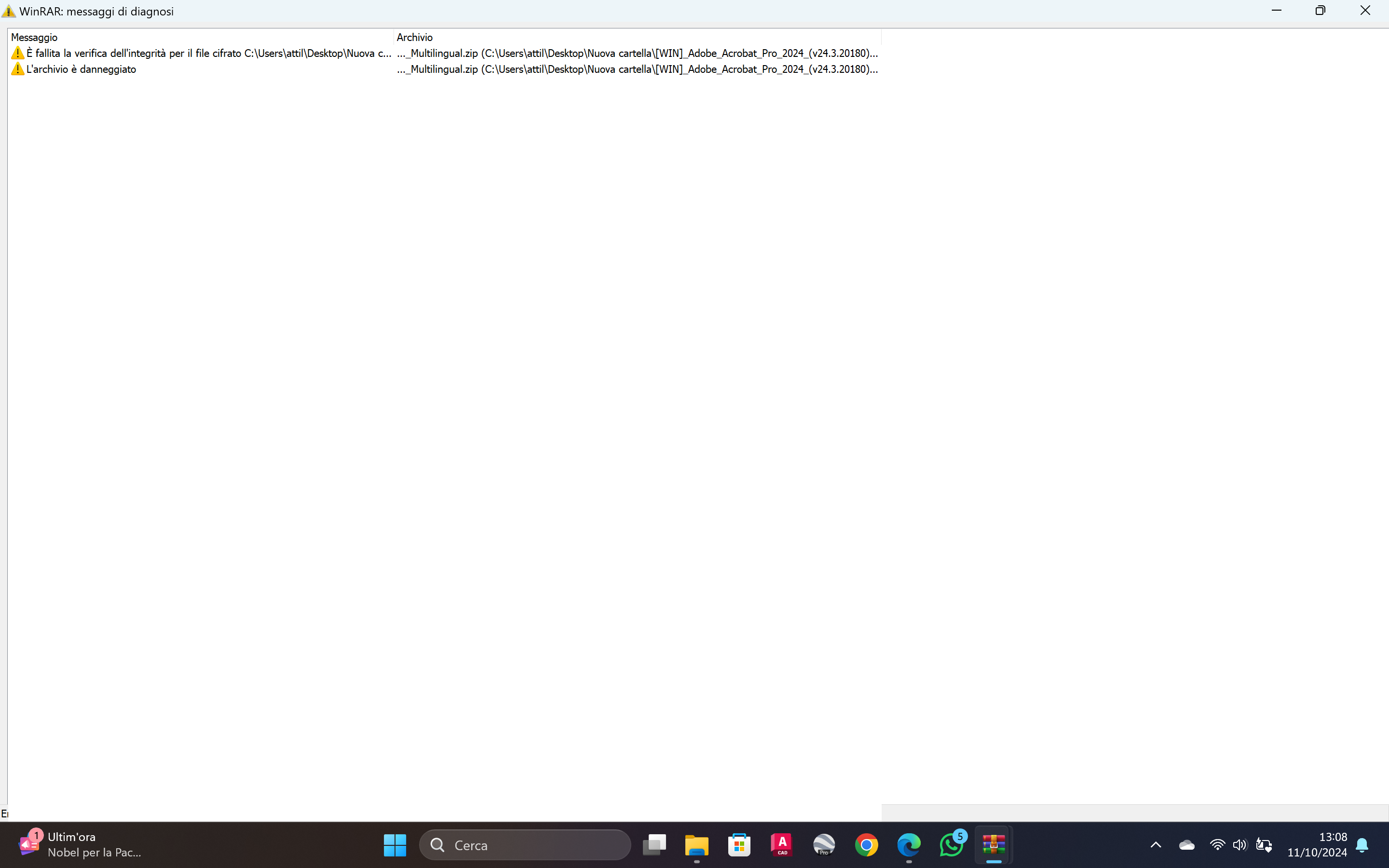This screenshot has width=1389, height=868.
Task: Expand the hidden system tray icons chevron
Action: tap(1156, 845)
